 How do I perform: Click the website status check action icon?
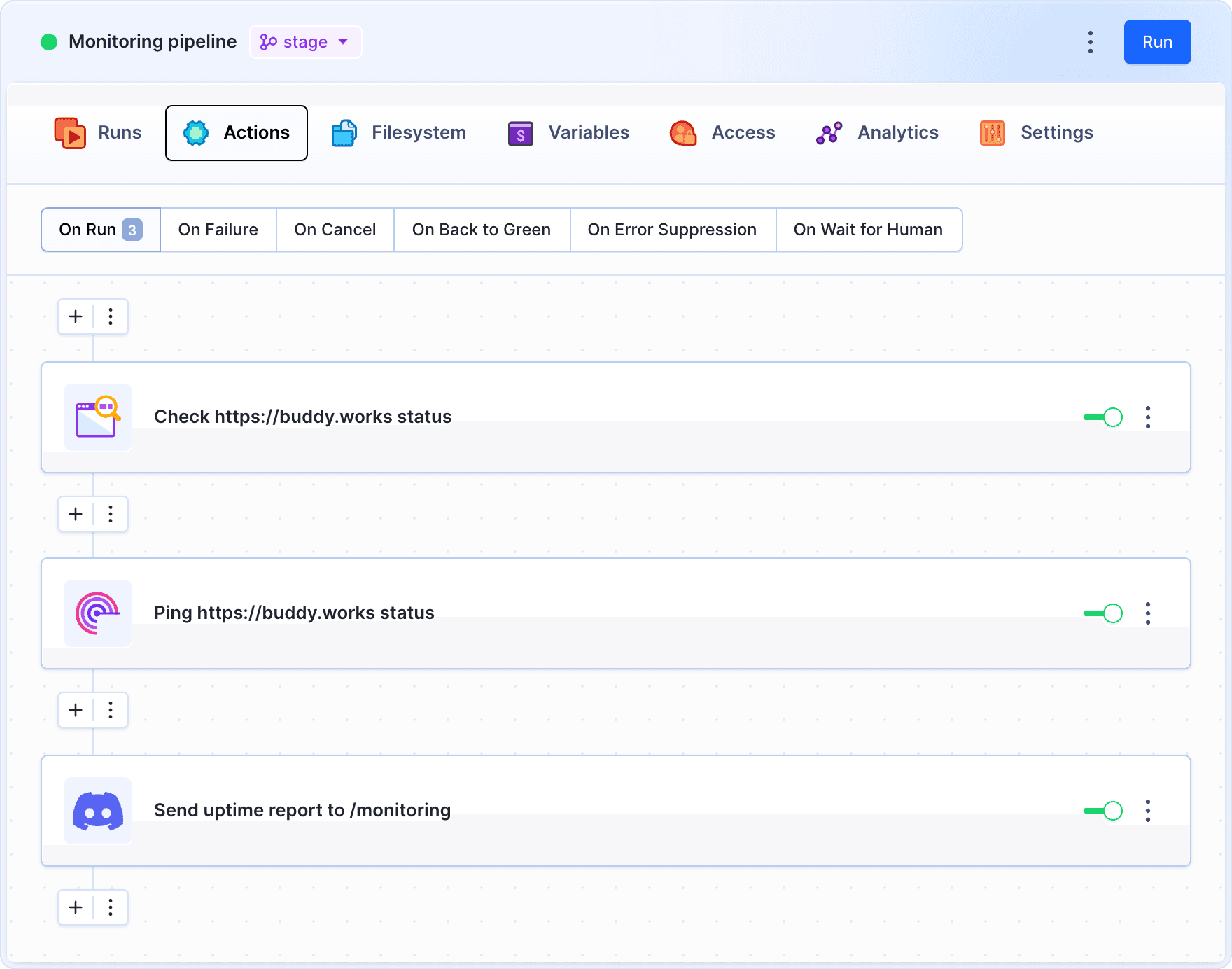coord(97,417)
